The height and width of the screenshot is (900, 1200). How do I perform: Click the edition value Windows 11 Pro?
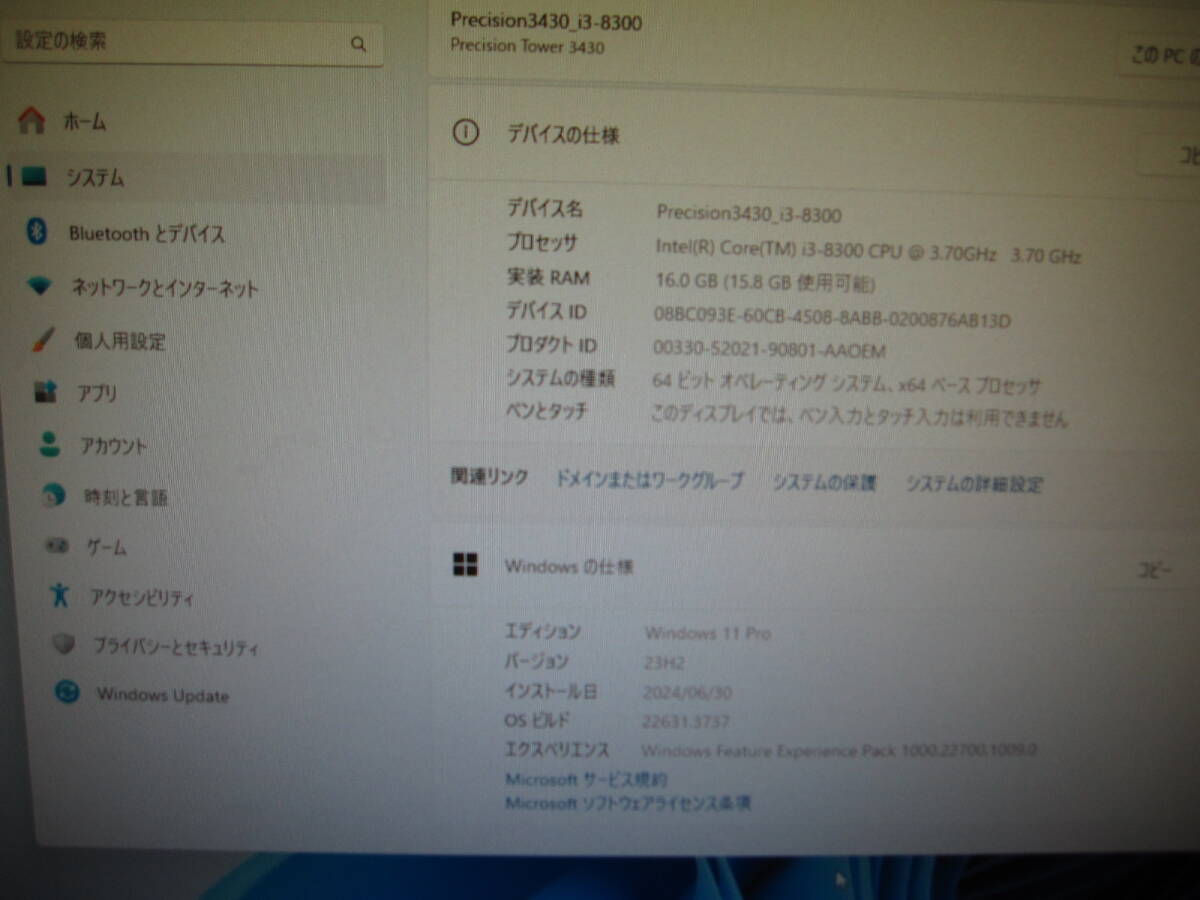click(x=708, y=632)
